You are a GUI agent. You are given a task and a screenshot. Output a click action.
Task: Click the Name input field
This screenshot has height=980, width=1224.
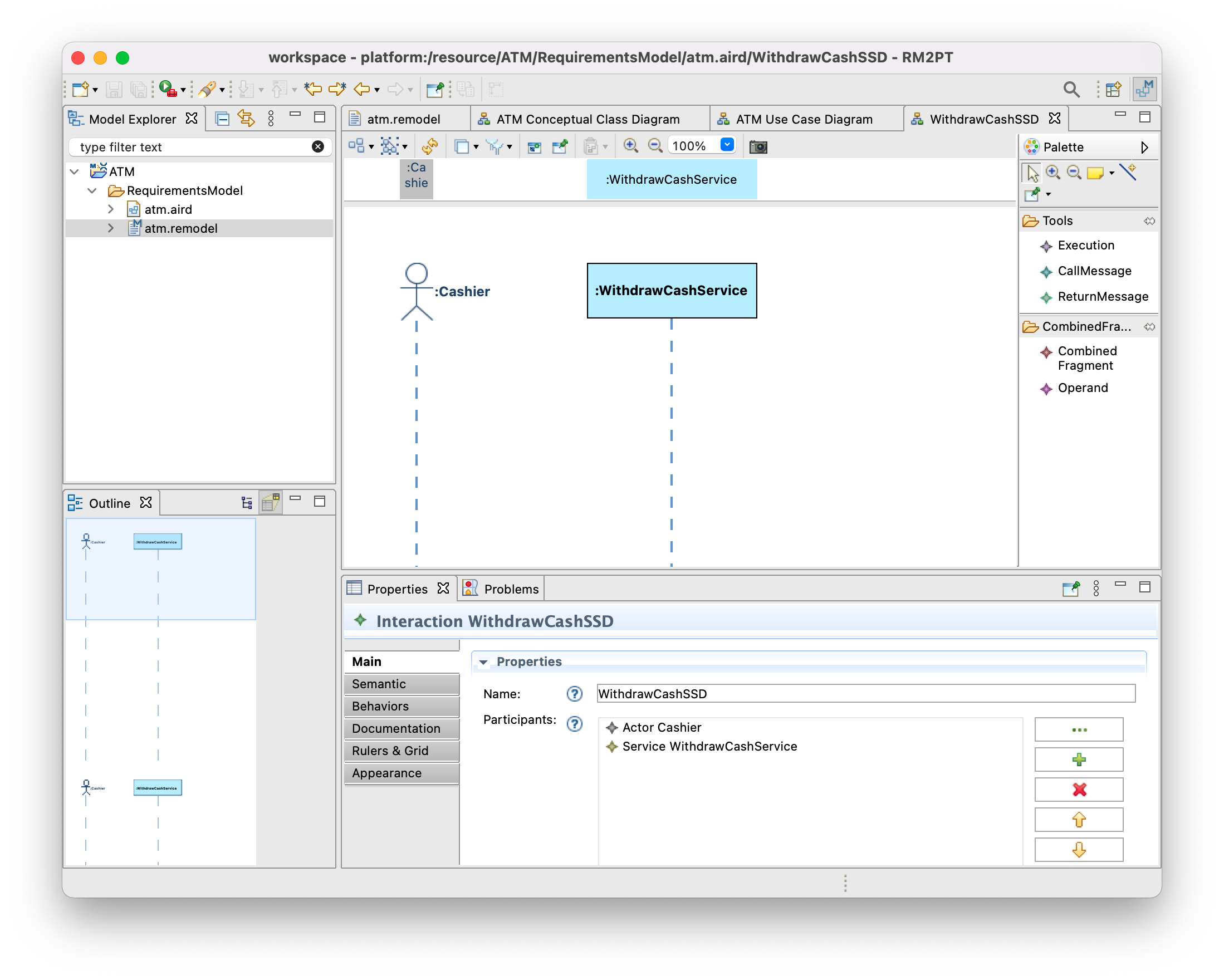pos(865,694)
